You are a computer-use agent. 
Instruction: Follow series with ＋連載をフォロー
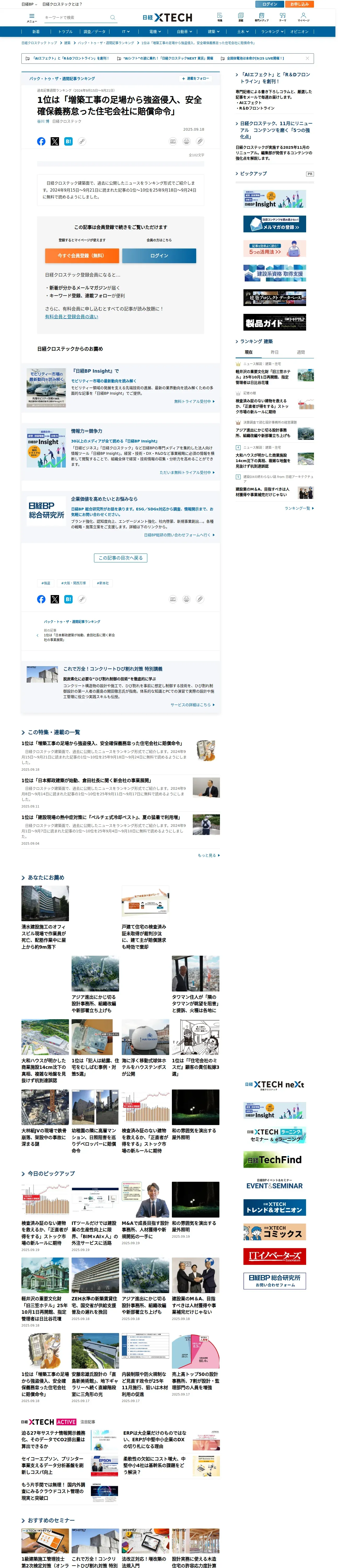[x=195, y=78]
